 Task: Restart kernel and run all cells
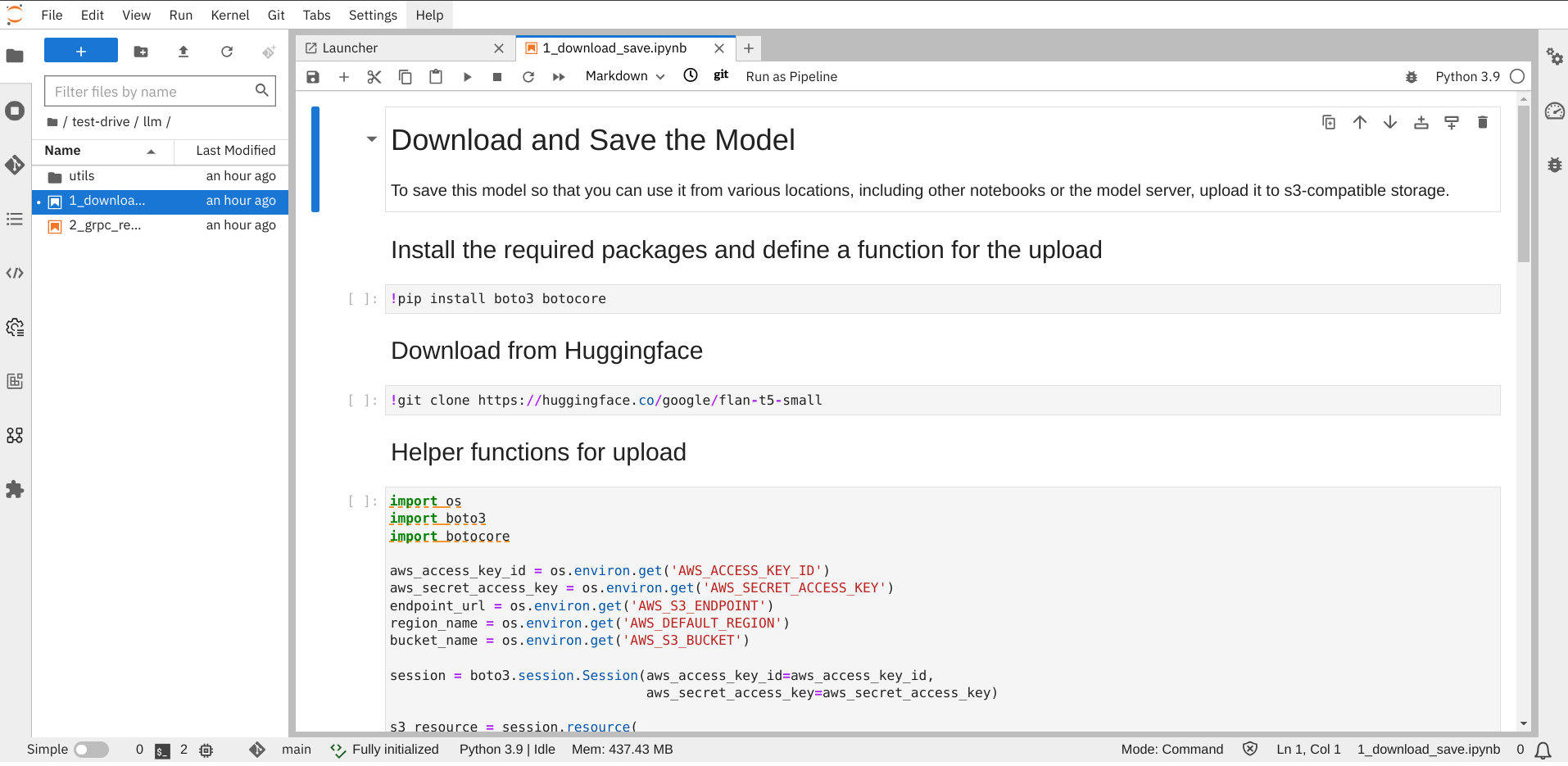[x=559, y=76]
